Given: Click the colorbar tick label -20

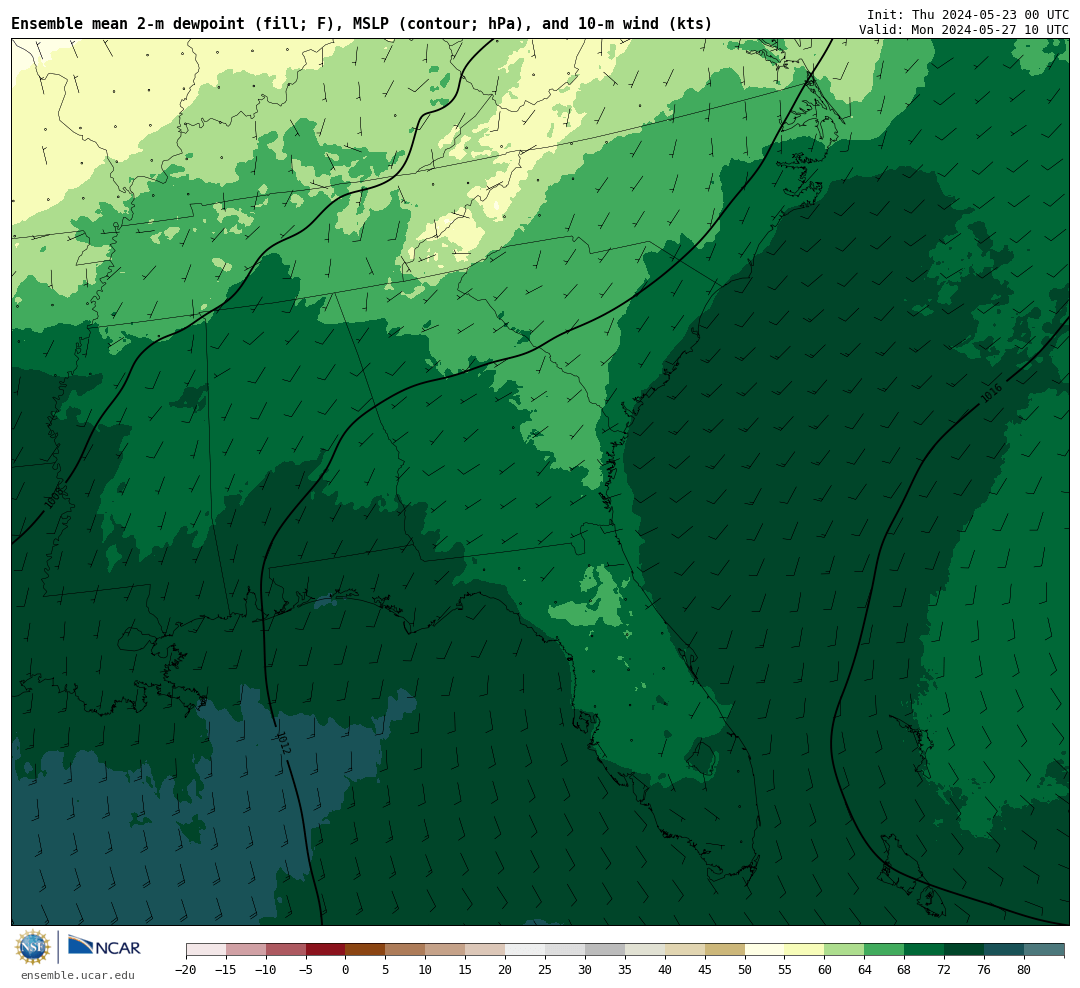Looking at the screenshot, I should [x=186, y=970].
